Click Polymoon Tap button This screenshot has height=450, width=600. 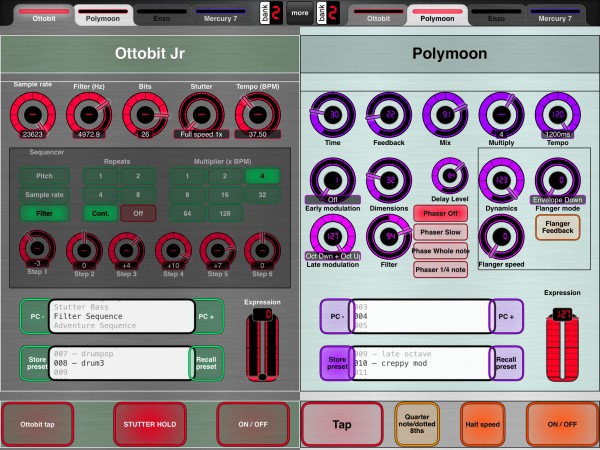click(x=342, y=424)
